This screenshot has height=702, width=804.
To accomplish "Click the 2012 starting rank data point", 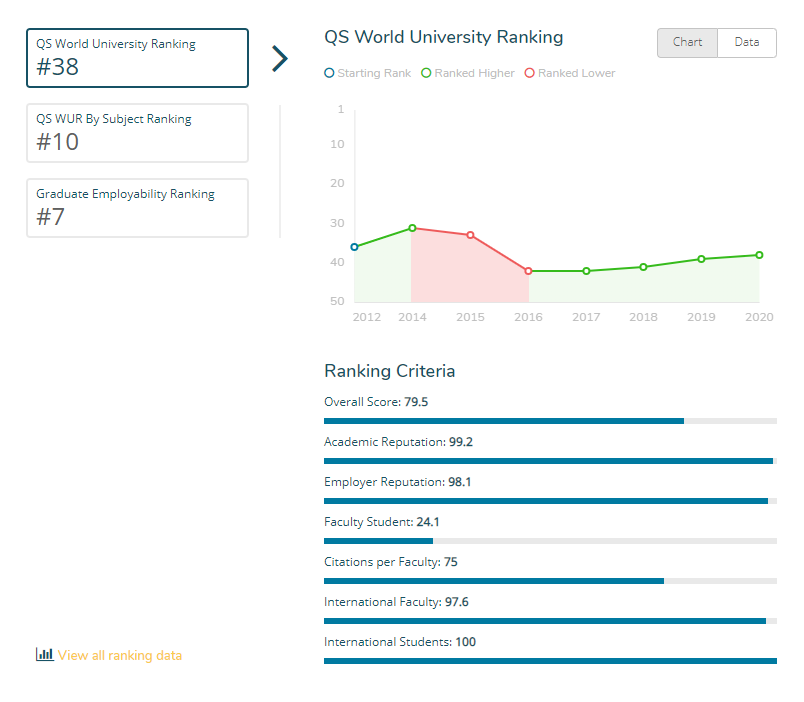I will coord(354,247).
